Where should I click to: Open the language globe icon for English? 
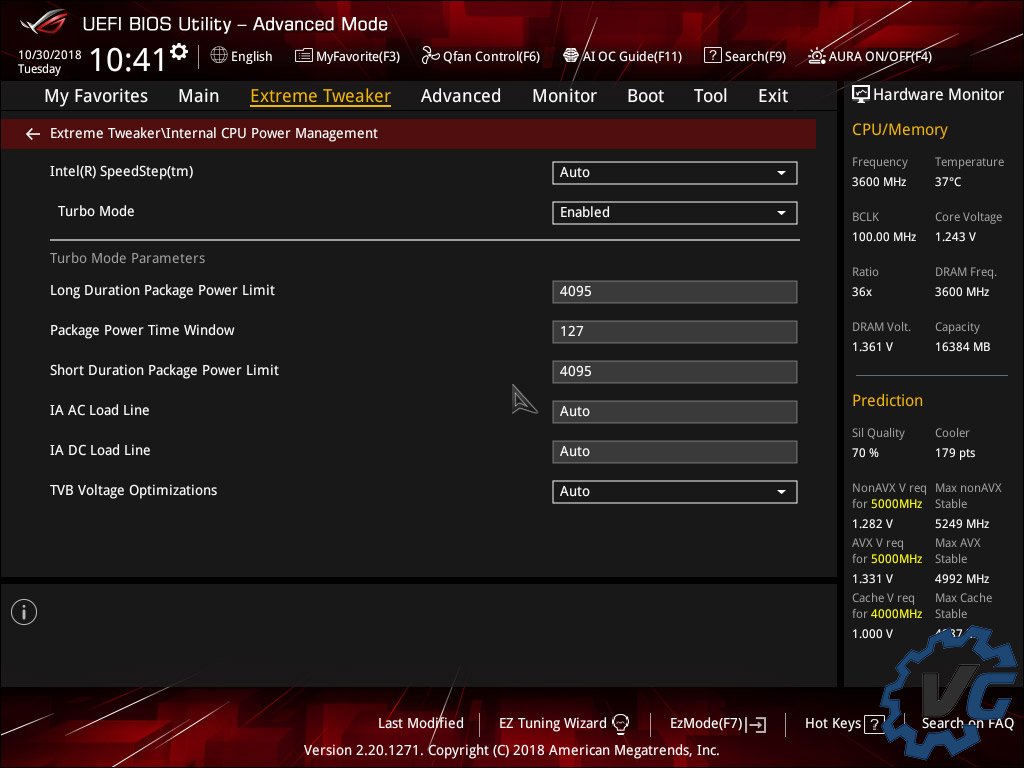pos(219,56)
